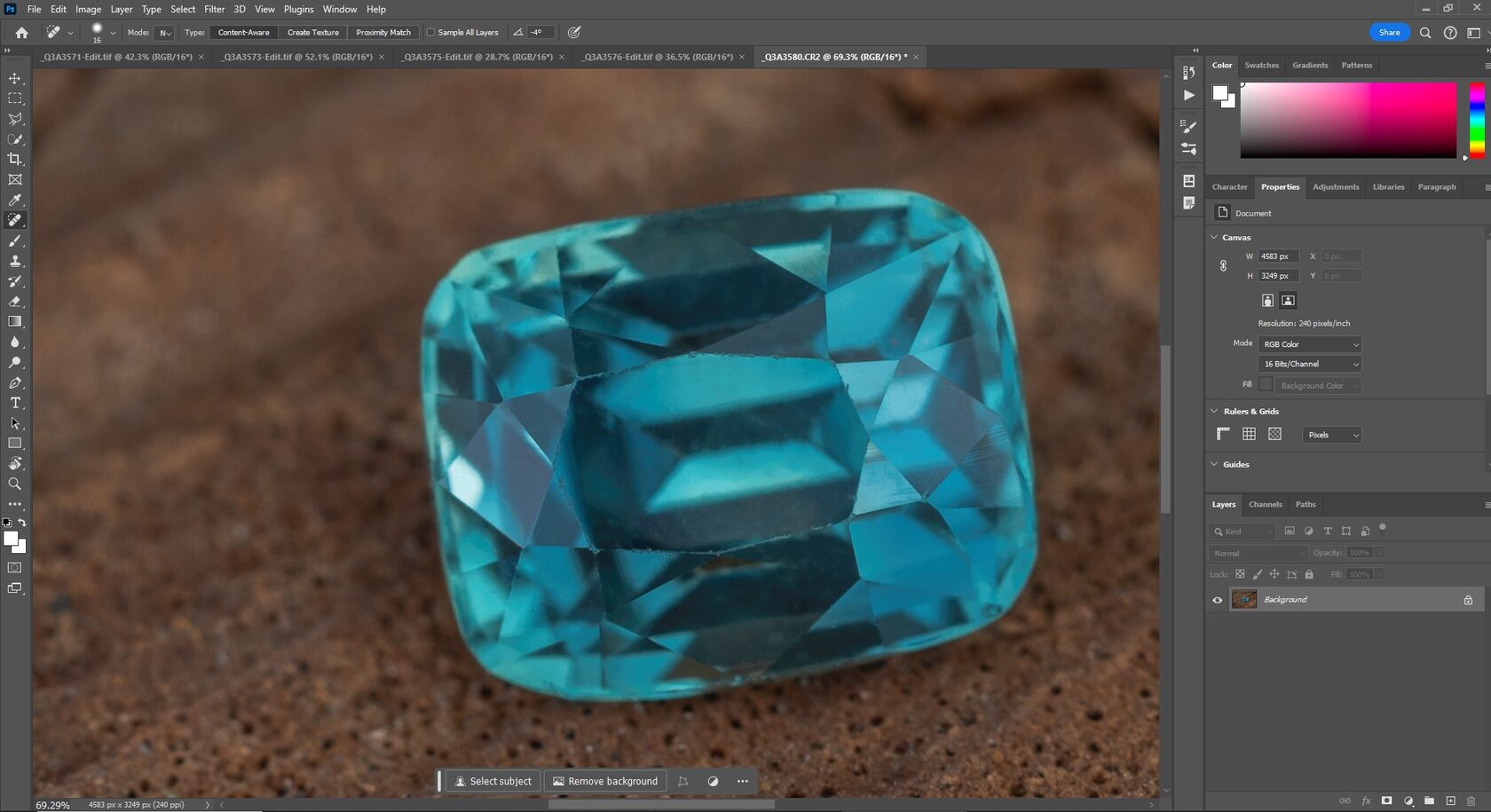Click the foreground color swatch
Viewport: 1491px width, 812px height.
[x=10, y=539]
